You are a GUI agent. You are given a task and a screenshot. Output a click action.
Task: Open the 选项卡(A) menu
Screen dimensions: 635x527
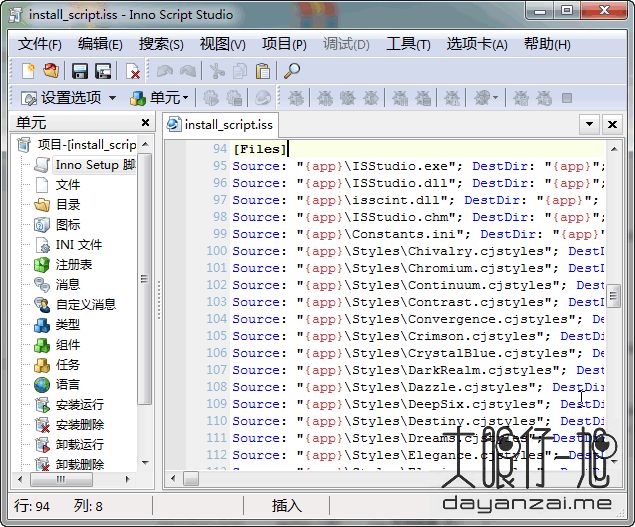click(477, 44)
